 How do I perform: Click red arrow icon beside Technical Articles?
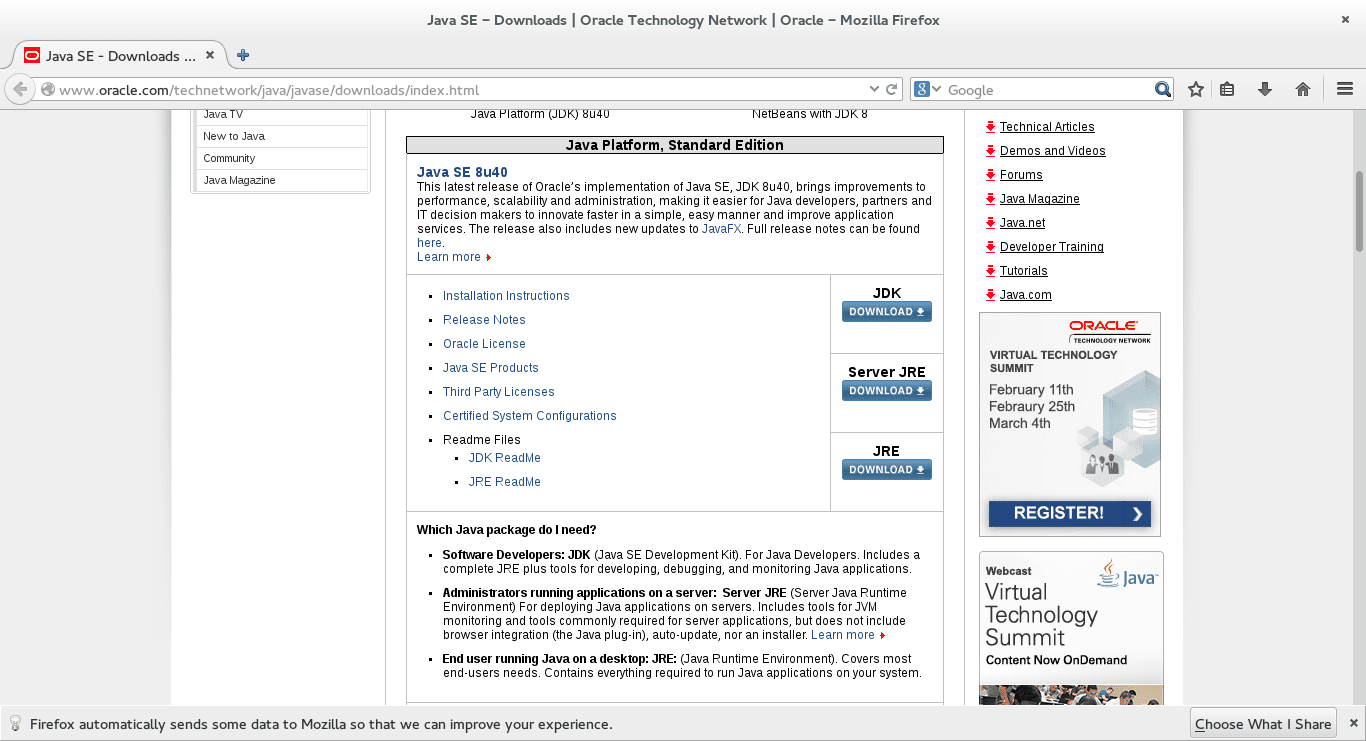990,127
